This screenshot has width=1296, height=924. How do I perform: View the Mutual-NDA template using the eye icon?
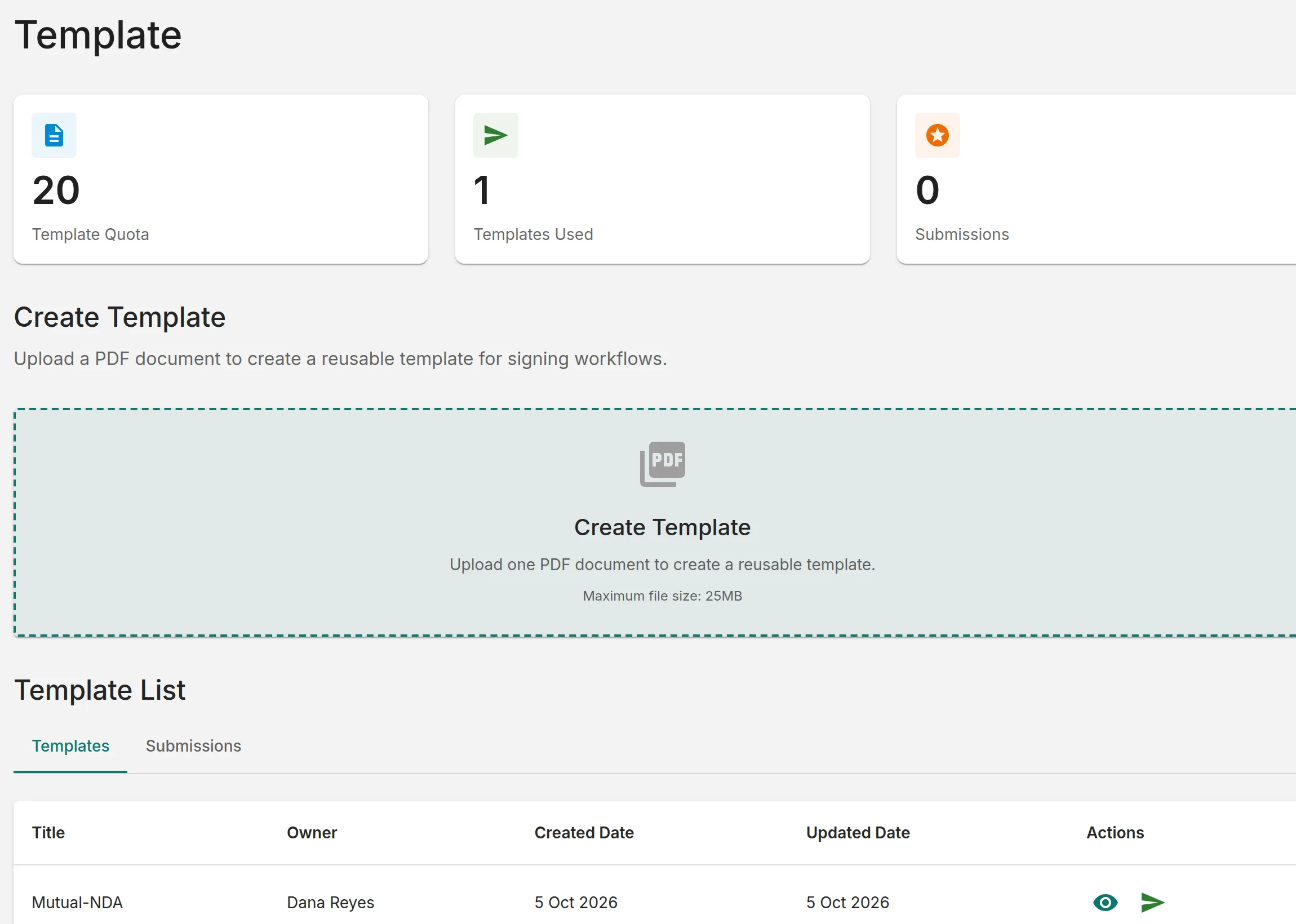pos(1105,902)
